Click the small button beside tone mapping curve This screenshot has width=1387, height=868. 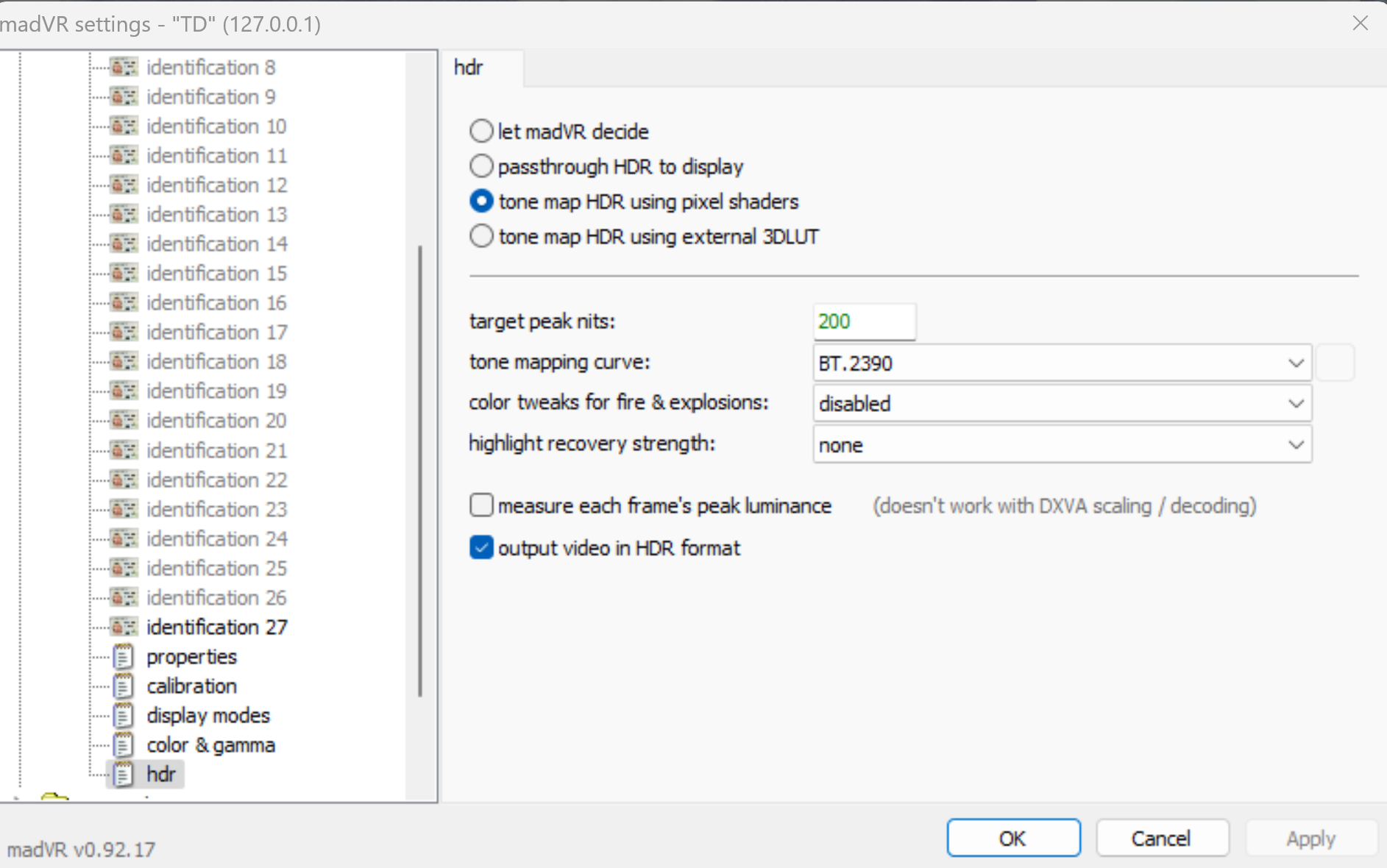pyautogui.click(x=1334, y=363)
